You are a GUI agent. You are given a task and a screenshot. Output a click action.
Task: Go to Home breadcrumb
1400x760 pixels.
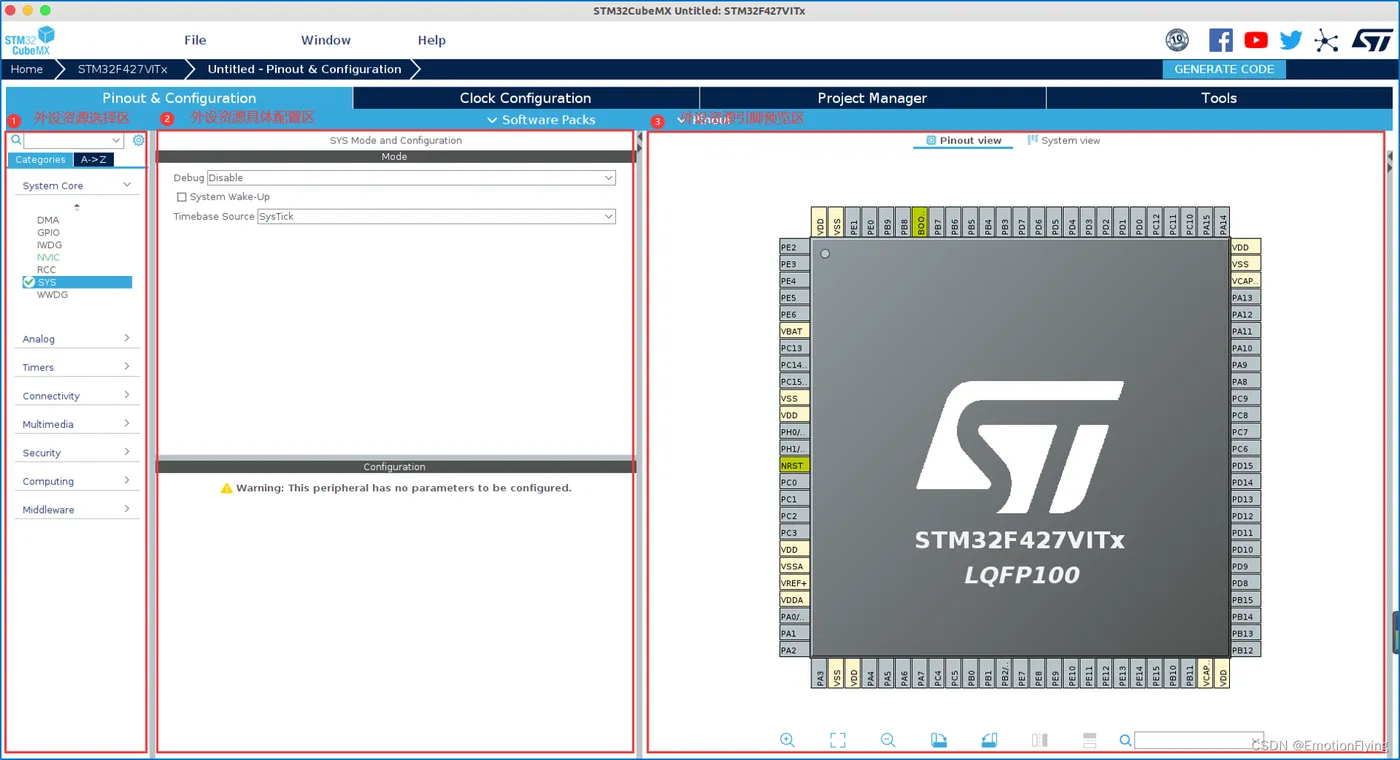pyautogui.click(x=27, y=69)
